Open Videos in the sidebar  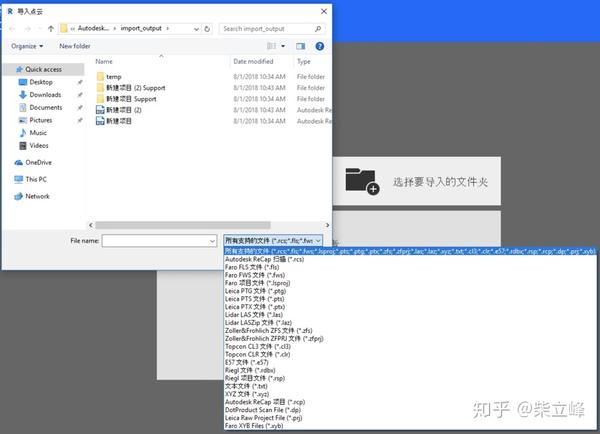point(39,145)
